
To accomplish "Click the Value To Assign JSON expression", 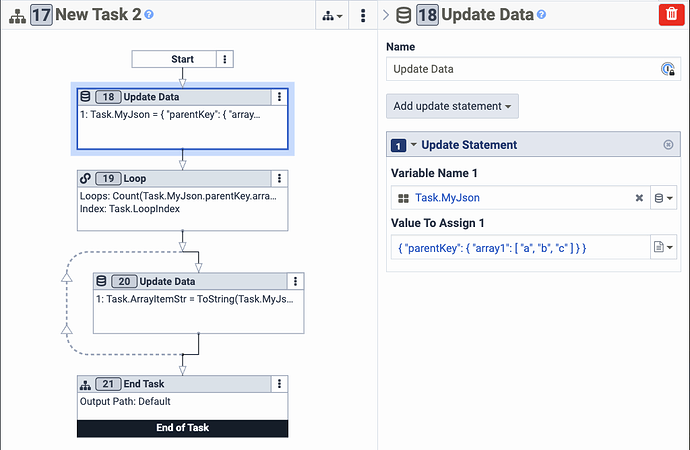I will click(492, 248).
